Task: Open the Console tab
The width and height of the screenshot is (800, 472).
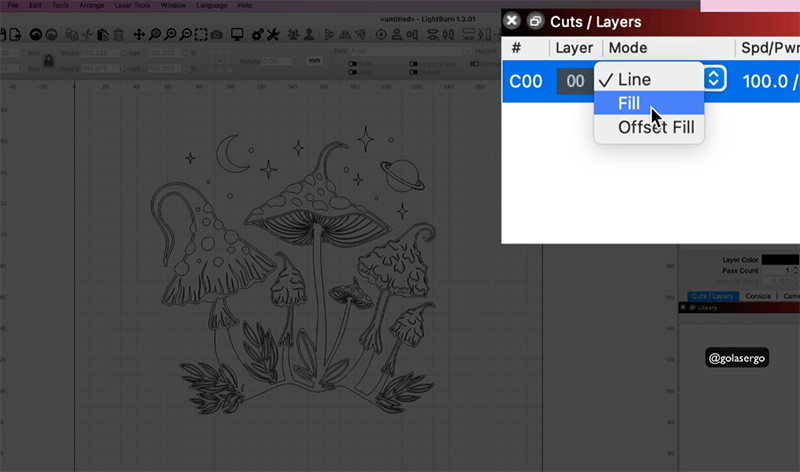Action: (x=758, y=296)
